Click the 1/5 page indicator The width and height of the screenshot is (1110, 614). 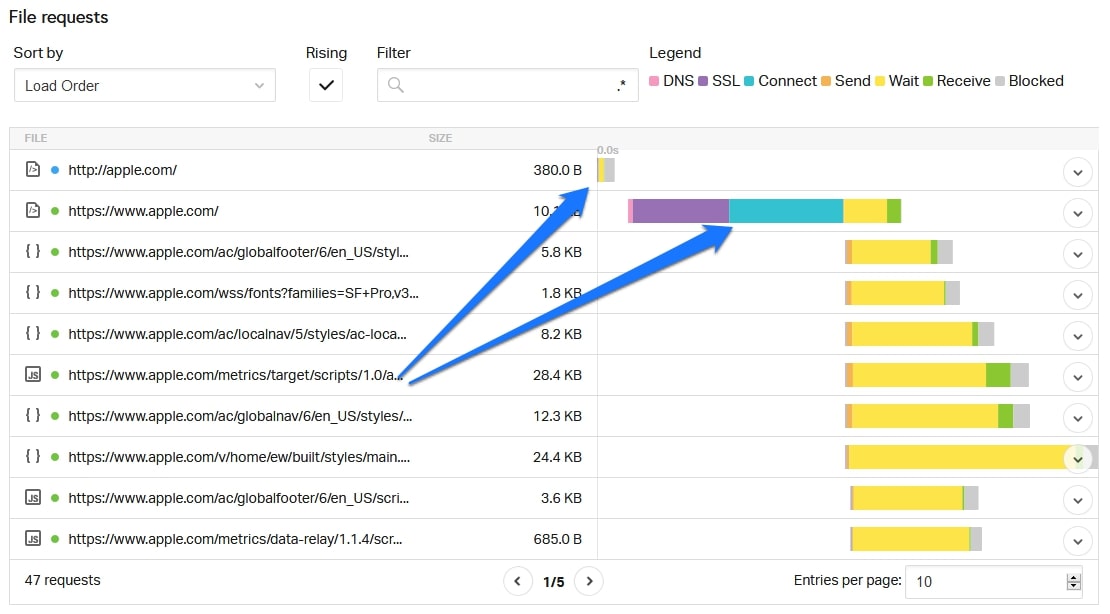[x=554, y=582]
